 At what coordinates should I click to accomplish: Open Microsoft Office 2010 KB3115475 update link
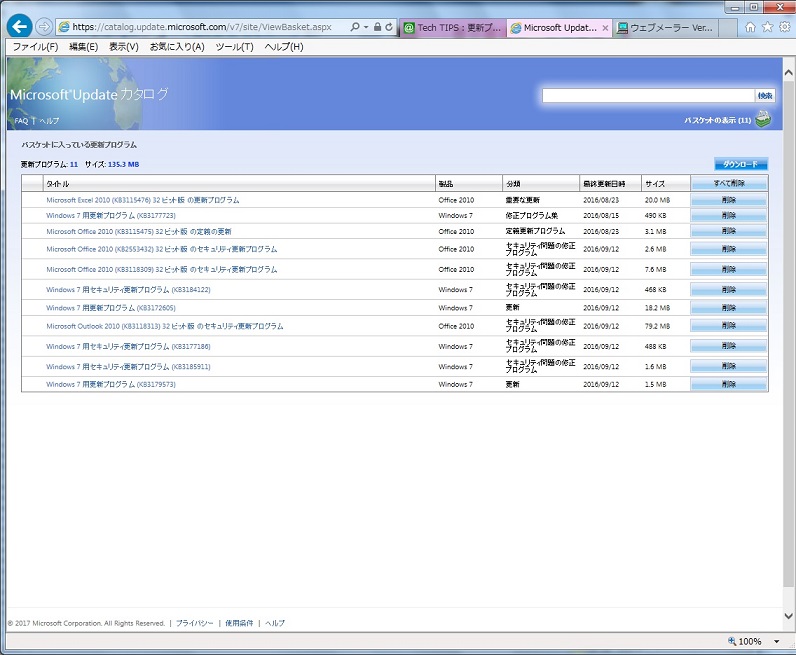[x=139, y=232]
